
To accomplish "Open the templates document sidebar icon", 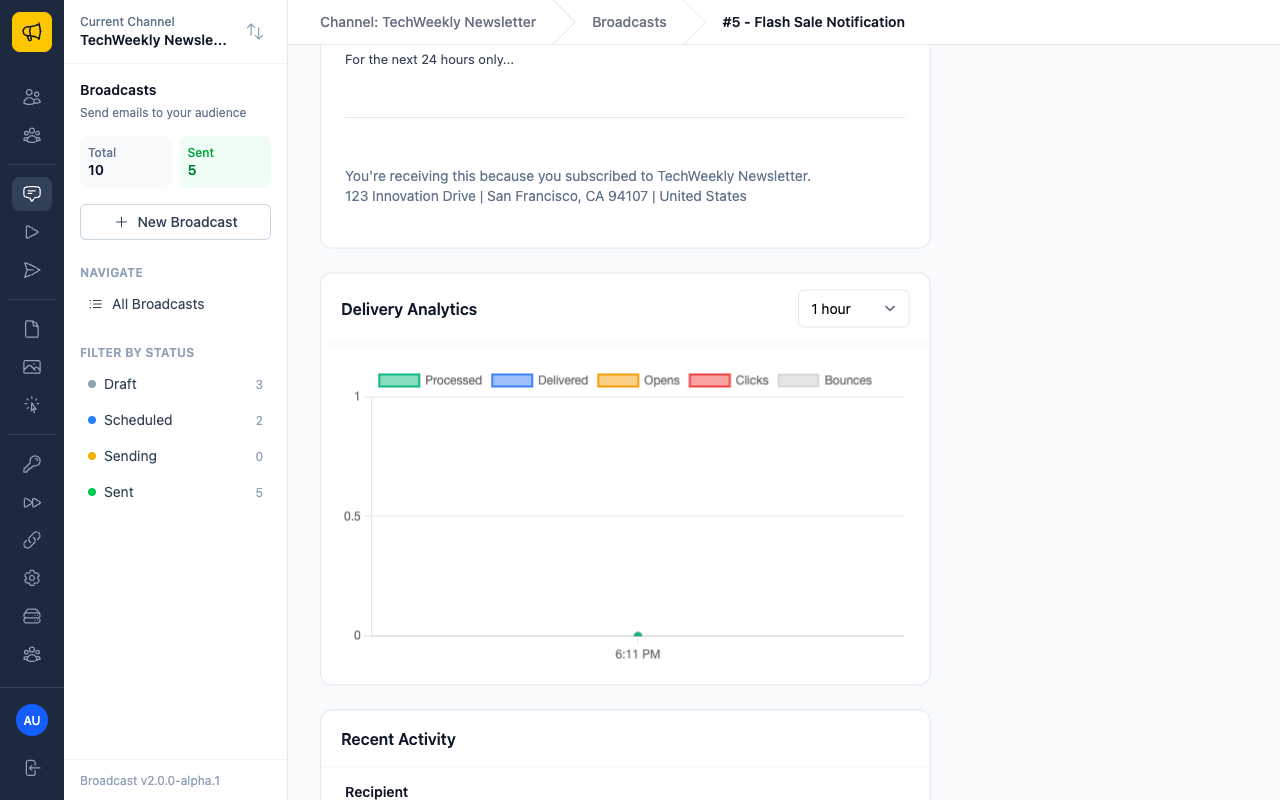I will click(x=32, y=329).
